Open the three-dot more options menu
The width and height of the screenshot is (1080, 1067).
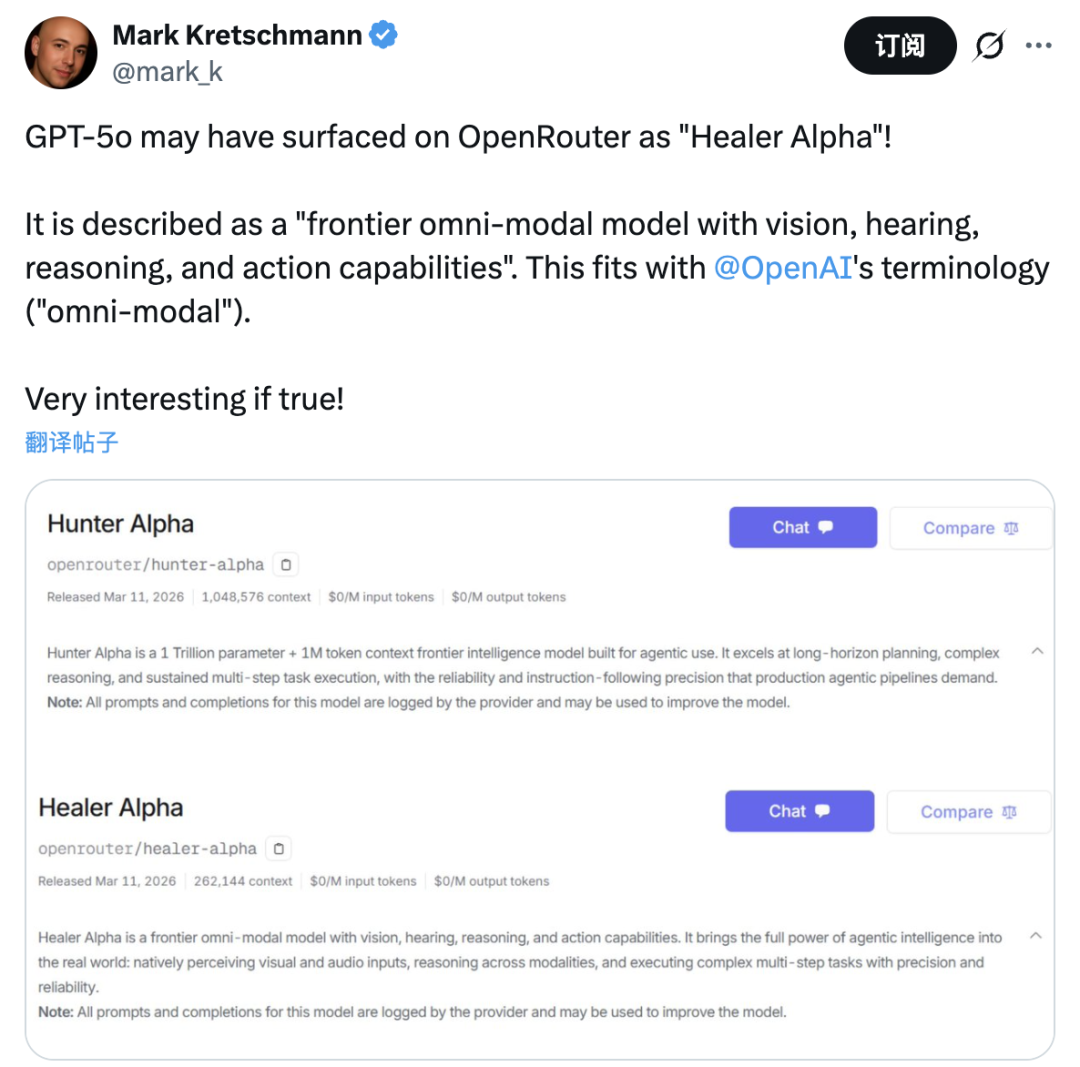(1039, 46)
